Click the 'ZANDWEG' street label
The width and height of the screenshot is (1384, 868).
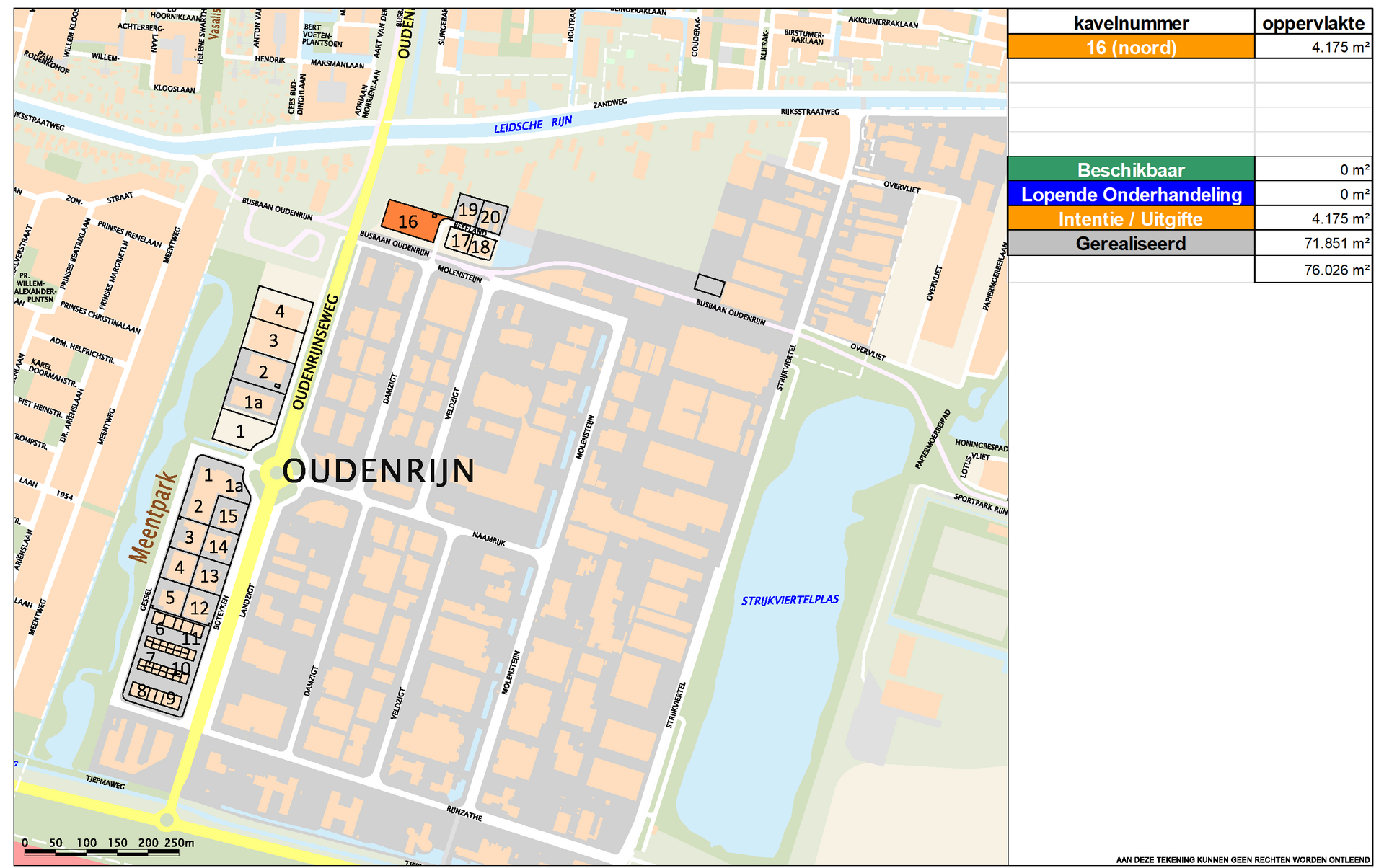610,104
